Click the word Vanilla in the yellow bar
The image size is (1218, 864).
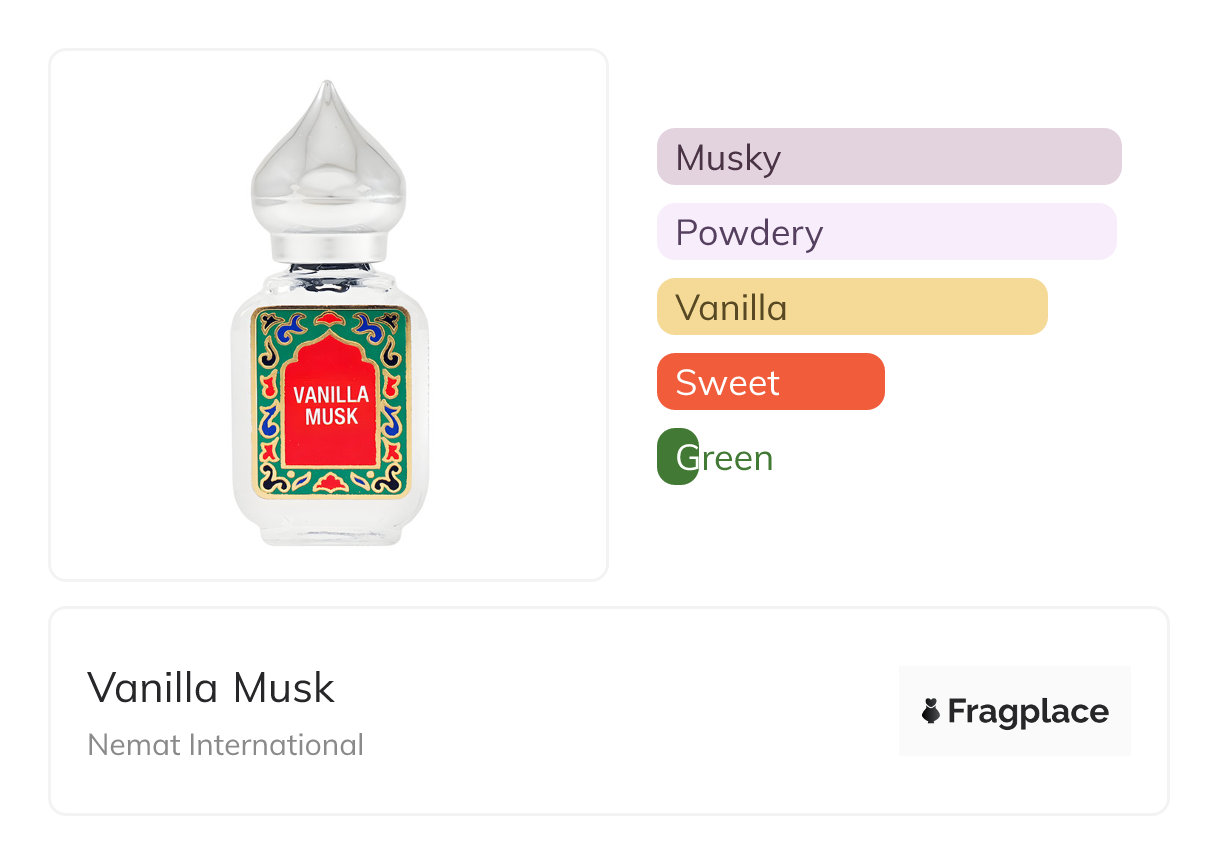[x=731, y=307]
